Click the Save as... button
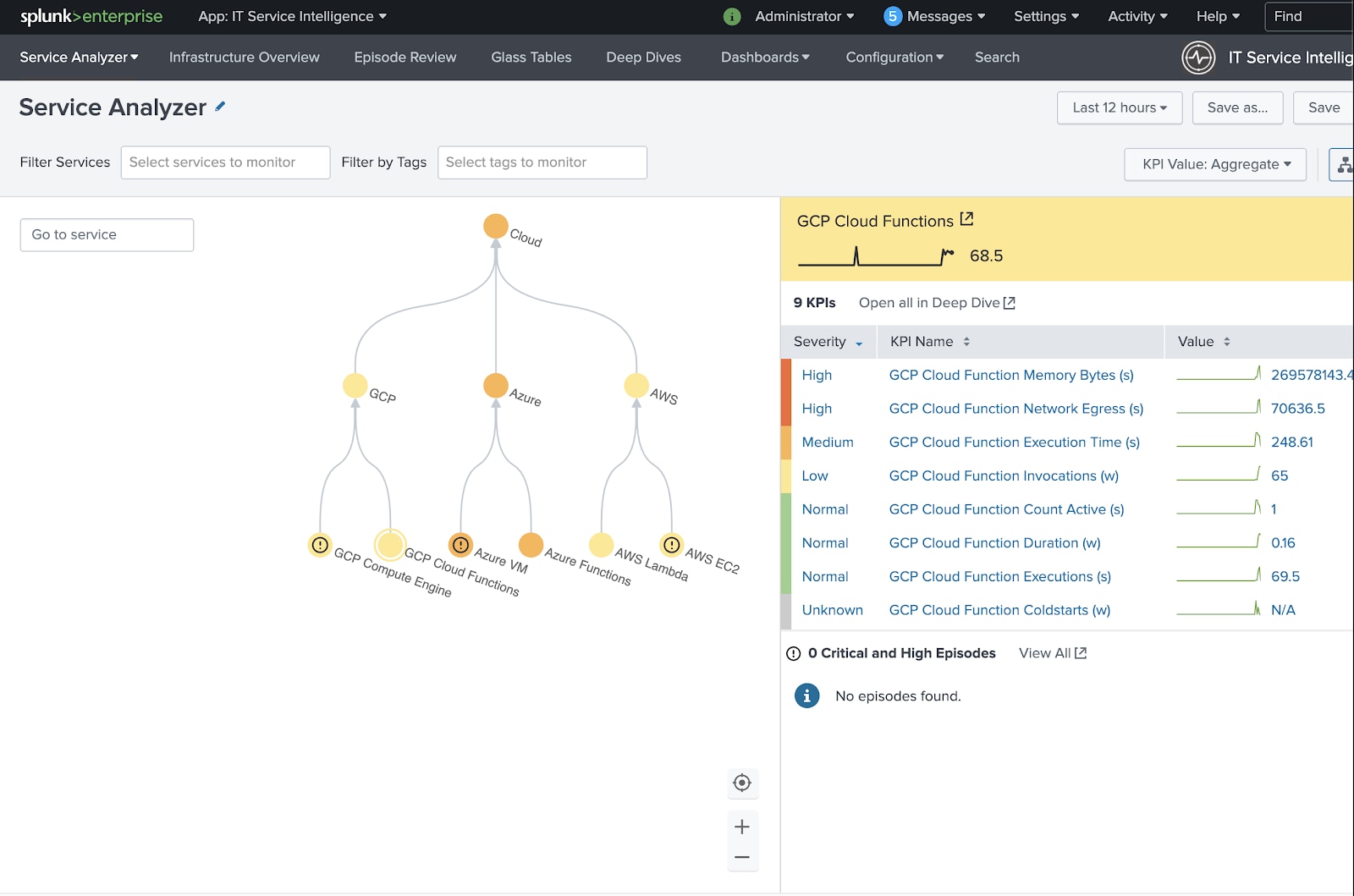The image size is (1354, 896). [x=1237, y=107]
